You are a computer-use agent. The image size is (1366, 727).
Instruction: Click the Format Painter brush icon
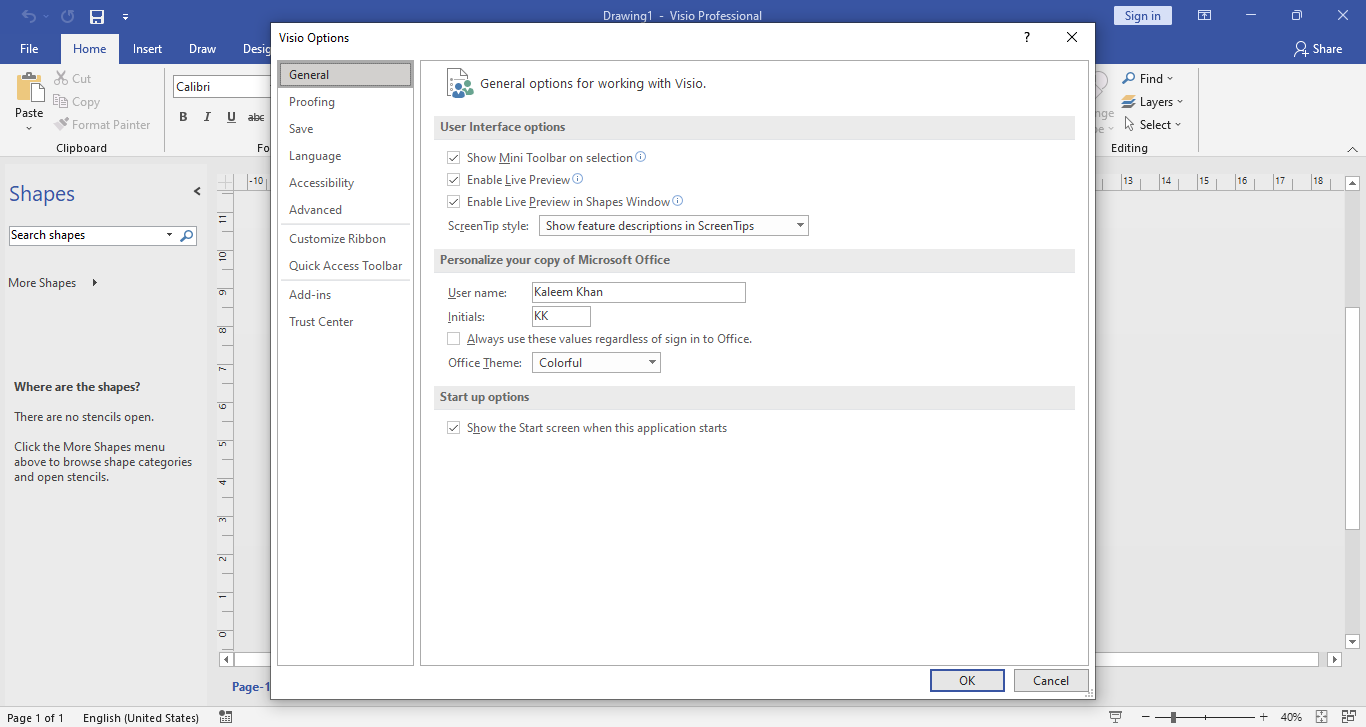[x=60, y=125]
